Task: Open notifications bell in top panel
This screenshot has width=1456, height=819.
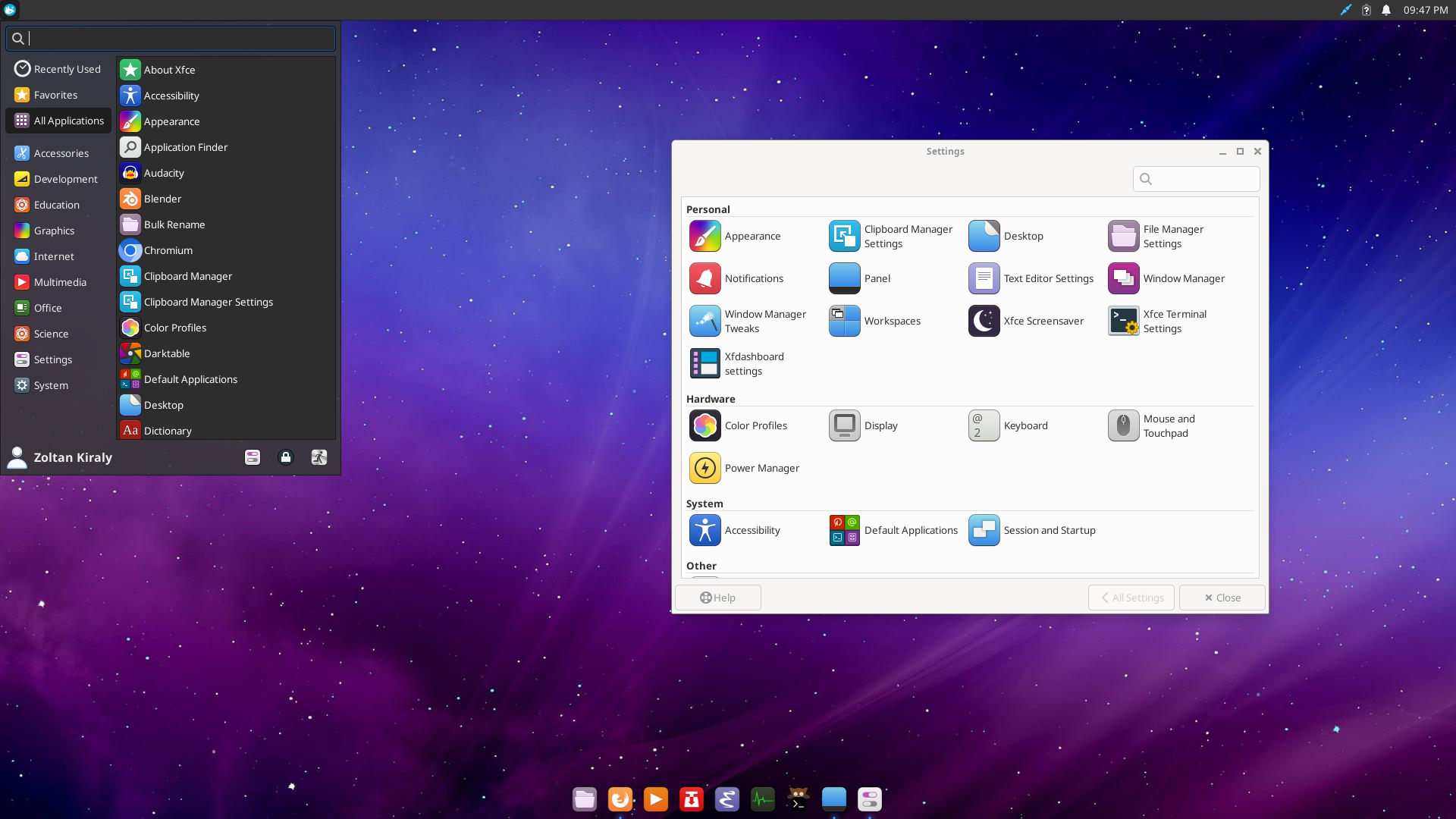Action: pyautogui.click(x=1386, y=10)
